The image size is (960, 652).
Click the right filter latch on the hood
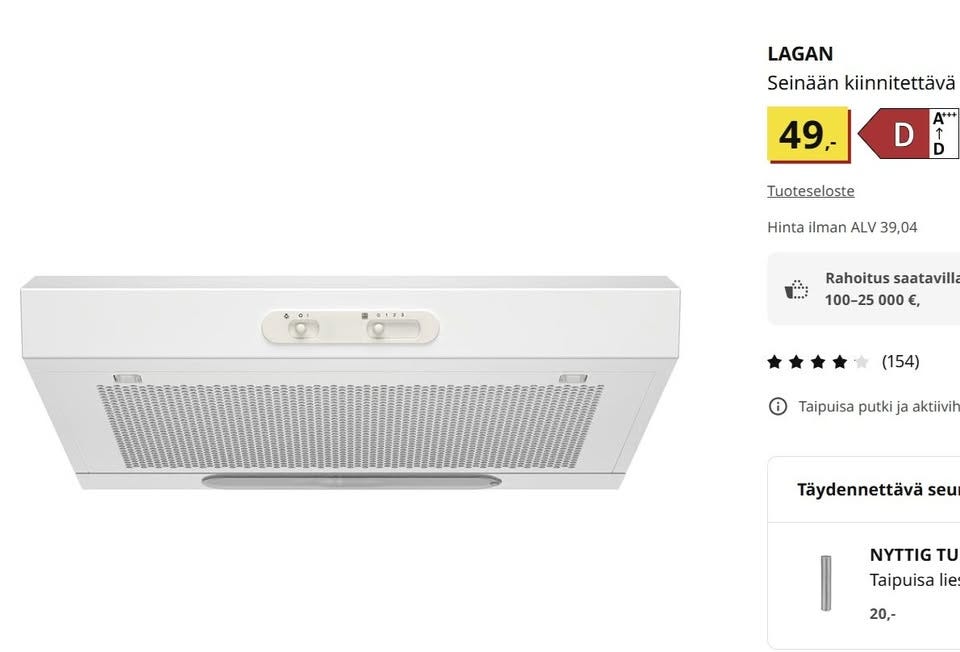point(572,378)
